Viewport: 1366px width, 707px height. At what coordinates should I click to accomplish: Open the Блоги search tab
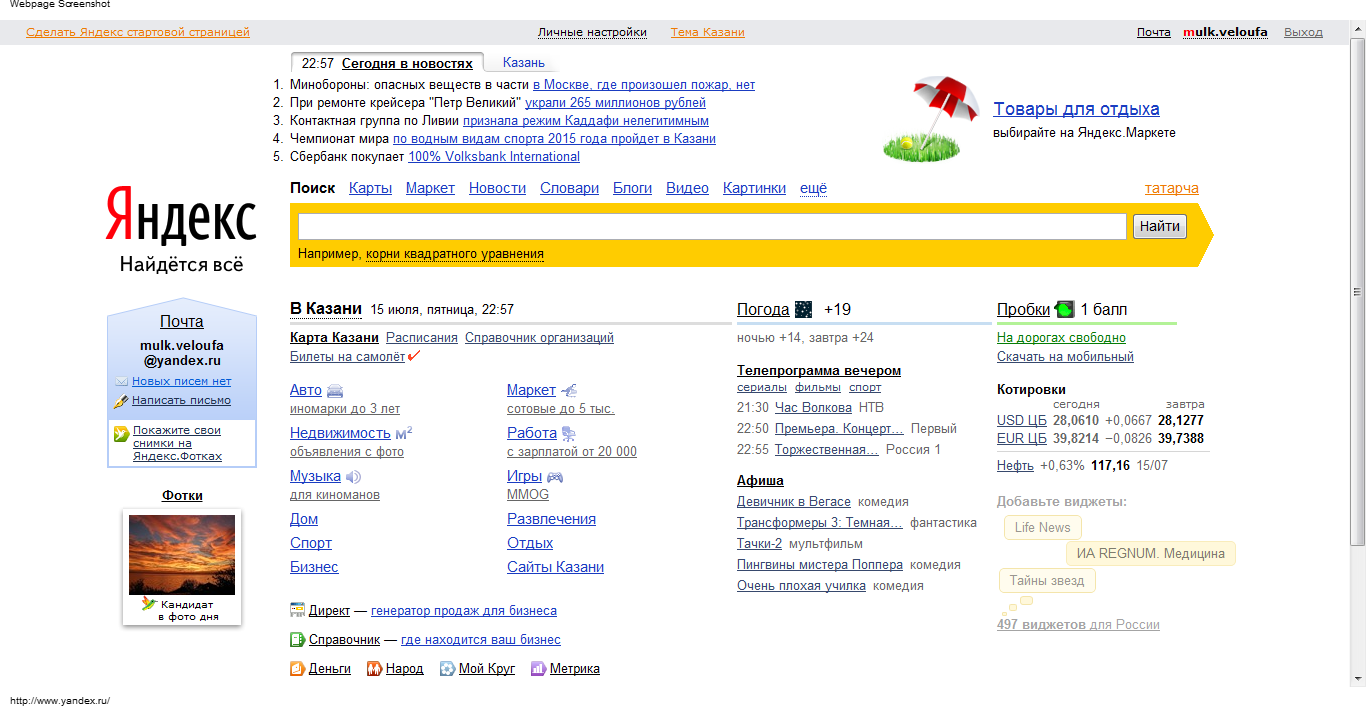[x=632, y=188]
